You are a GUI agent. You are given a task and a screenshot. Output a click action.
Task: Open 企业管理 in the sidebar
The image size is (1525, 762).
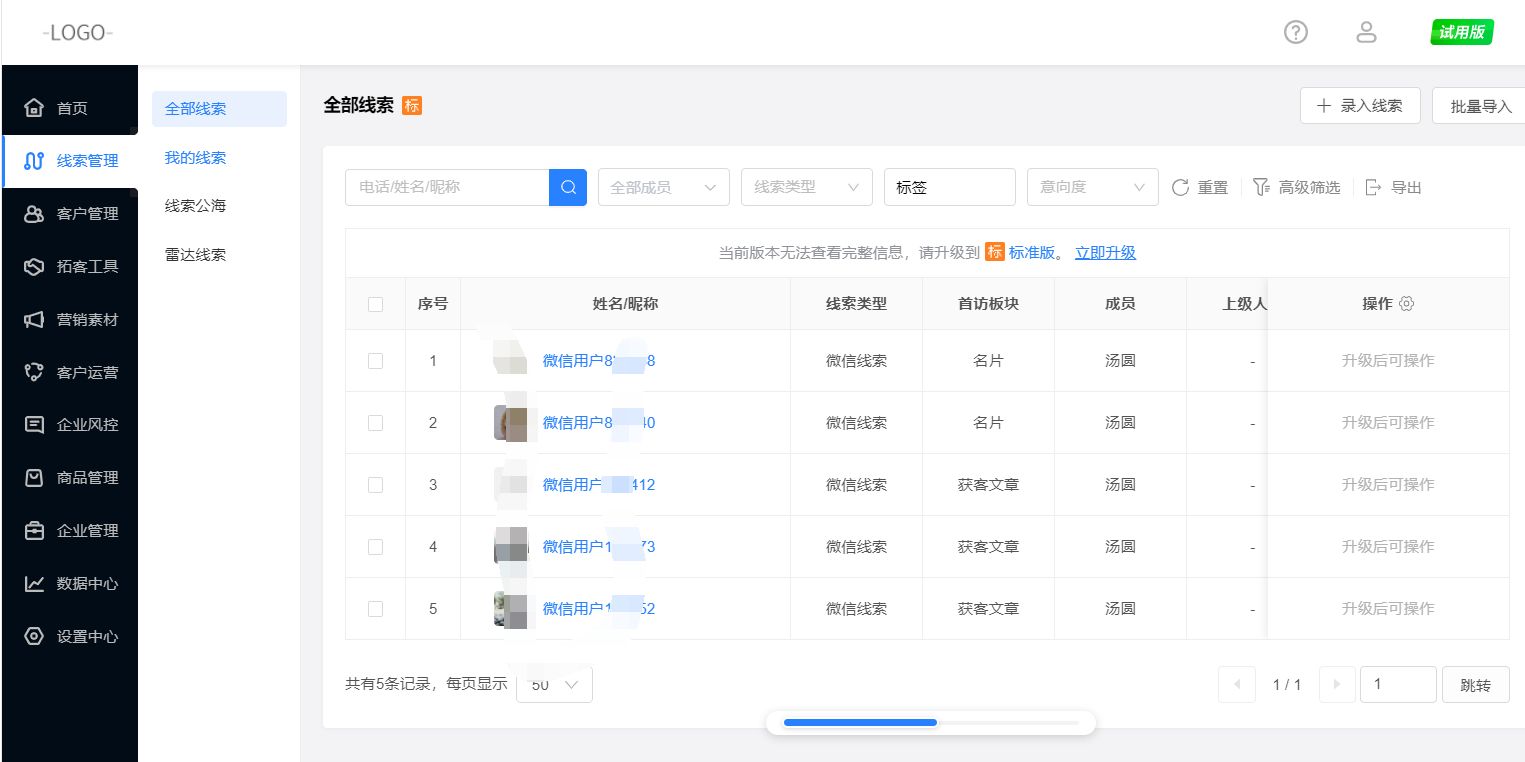(70, 531)
